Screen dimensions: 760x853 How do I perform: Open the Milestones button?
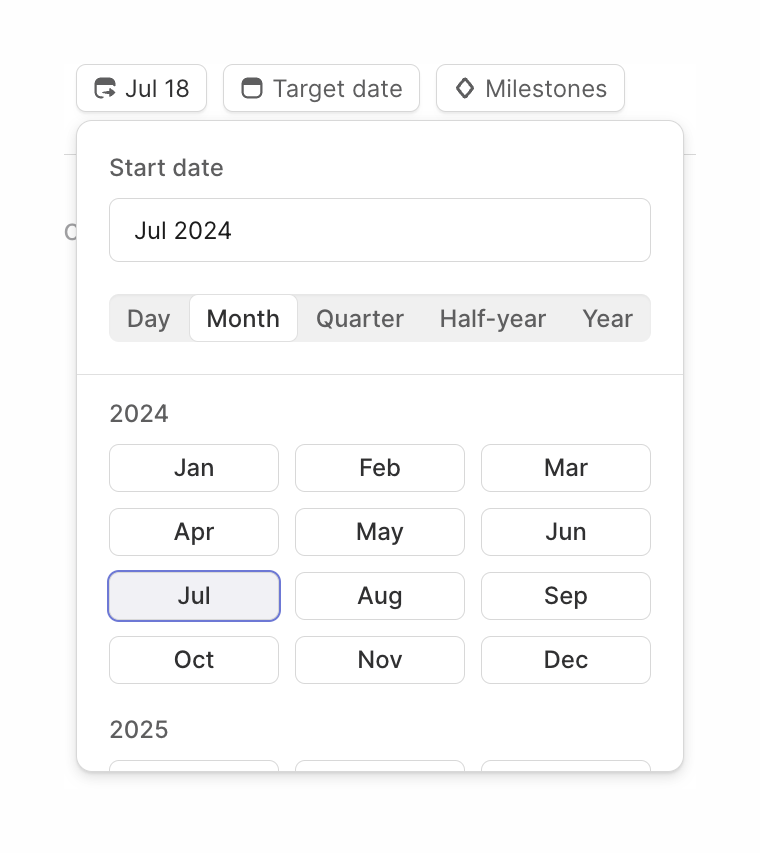530,88
